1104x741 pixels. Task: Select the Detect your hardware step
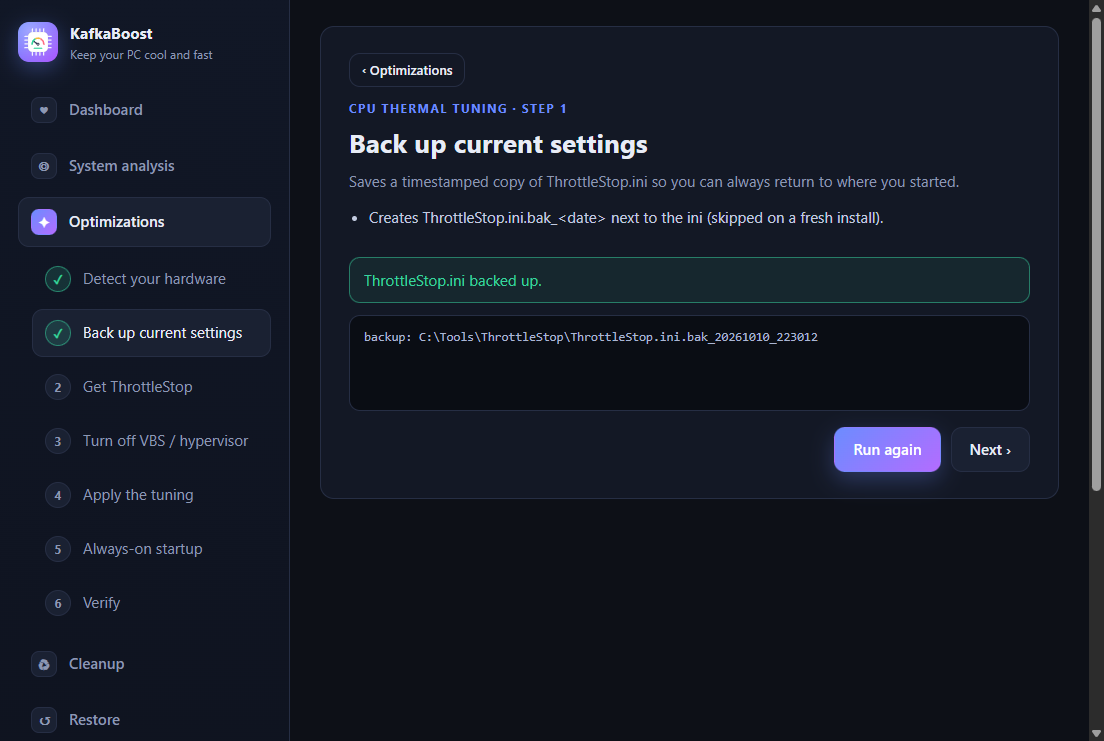(151, 279)
